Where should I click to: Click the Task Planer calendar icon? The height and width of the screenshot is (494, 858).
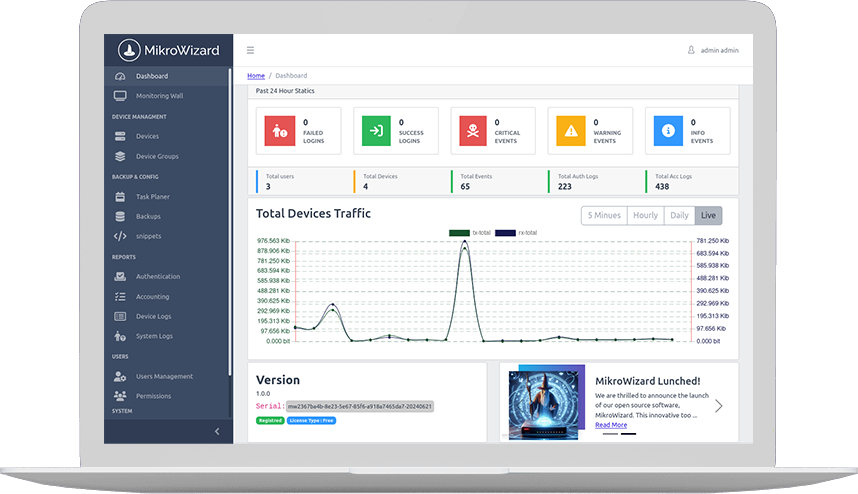click(x=120, y=196)
